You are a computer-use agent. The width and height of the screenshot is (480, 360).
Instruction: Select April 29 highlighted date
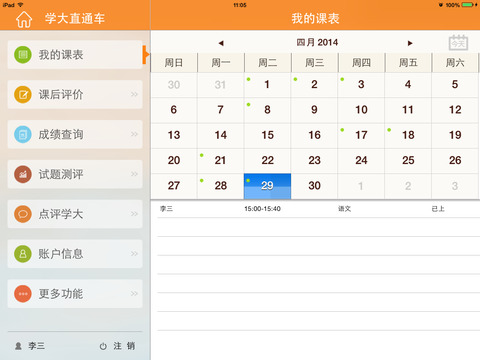click(267, 186)
